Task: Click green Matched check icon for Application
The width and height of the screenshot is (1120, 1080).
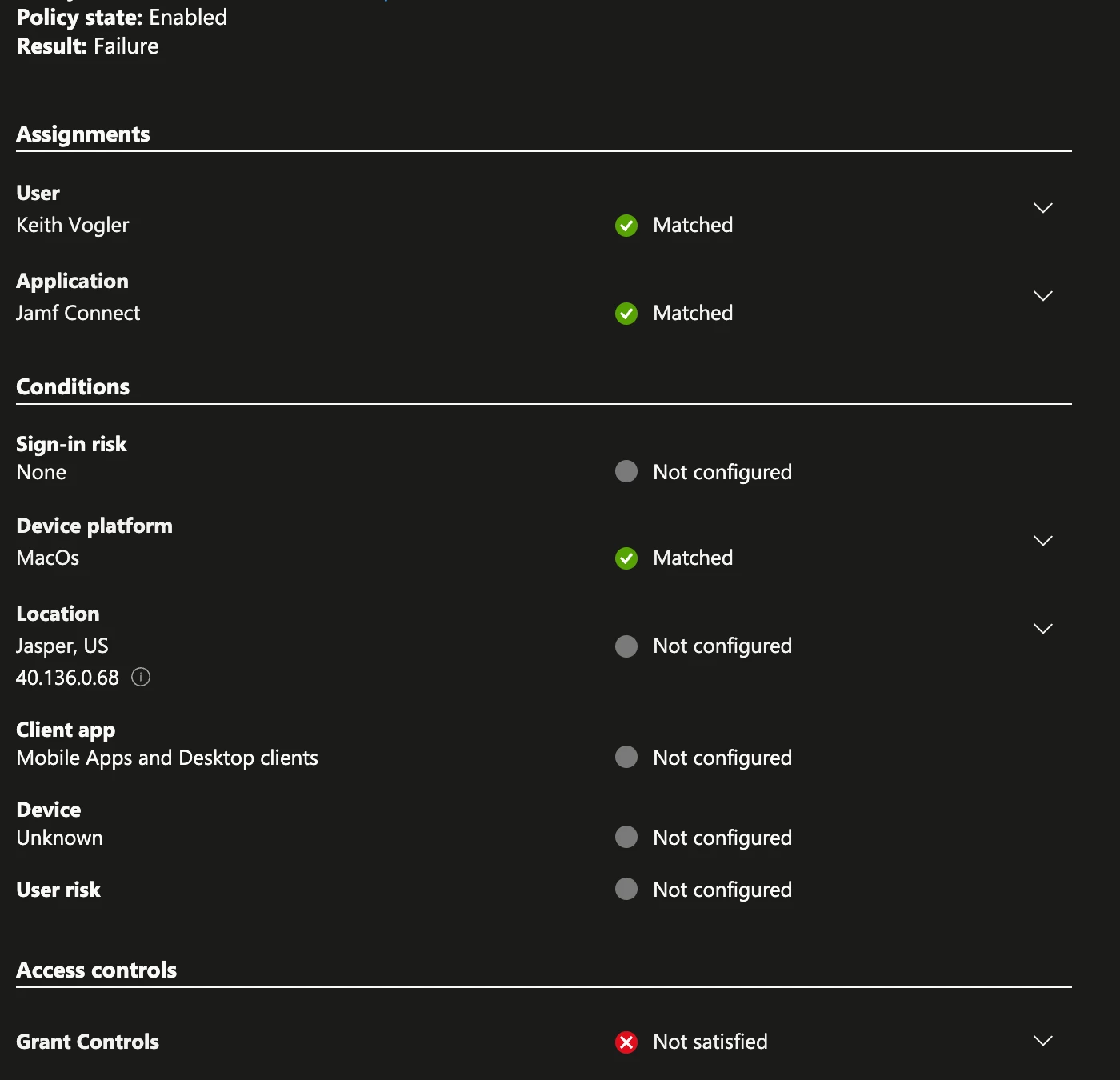Action: (x=626, y=314)
